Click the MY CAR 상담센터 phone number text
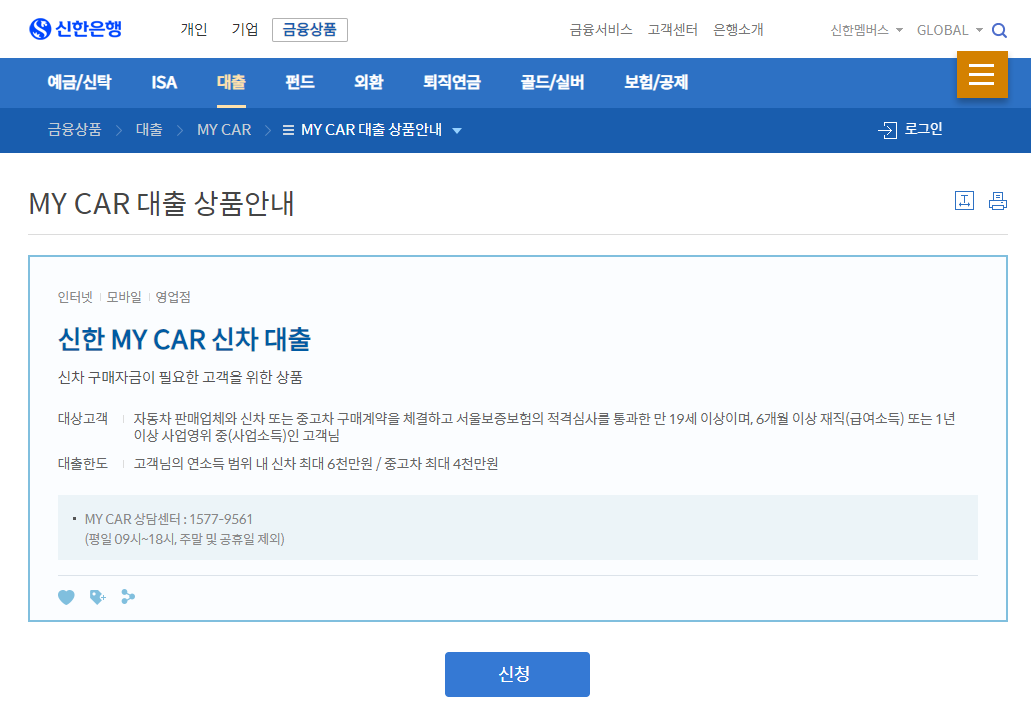 (x=168, y=520)
